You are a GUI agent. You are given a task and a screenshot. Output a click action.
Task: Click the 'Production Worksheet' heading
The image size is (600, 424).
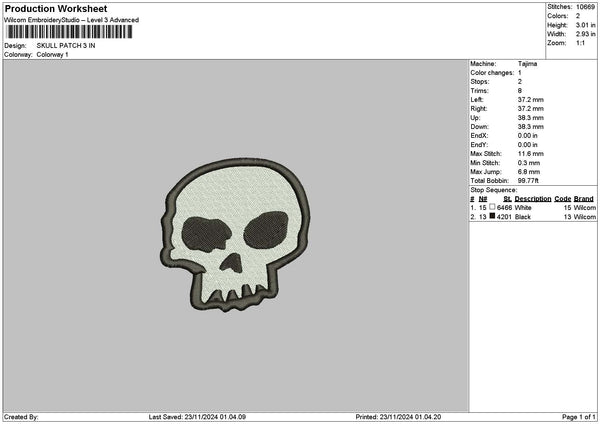pos(56,8)
